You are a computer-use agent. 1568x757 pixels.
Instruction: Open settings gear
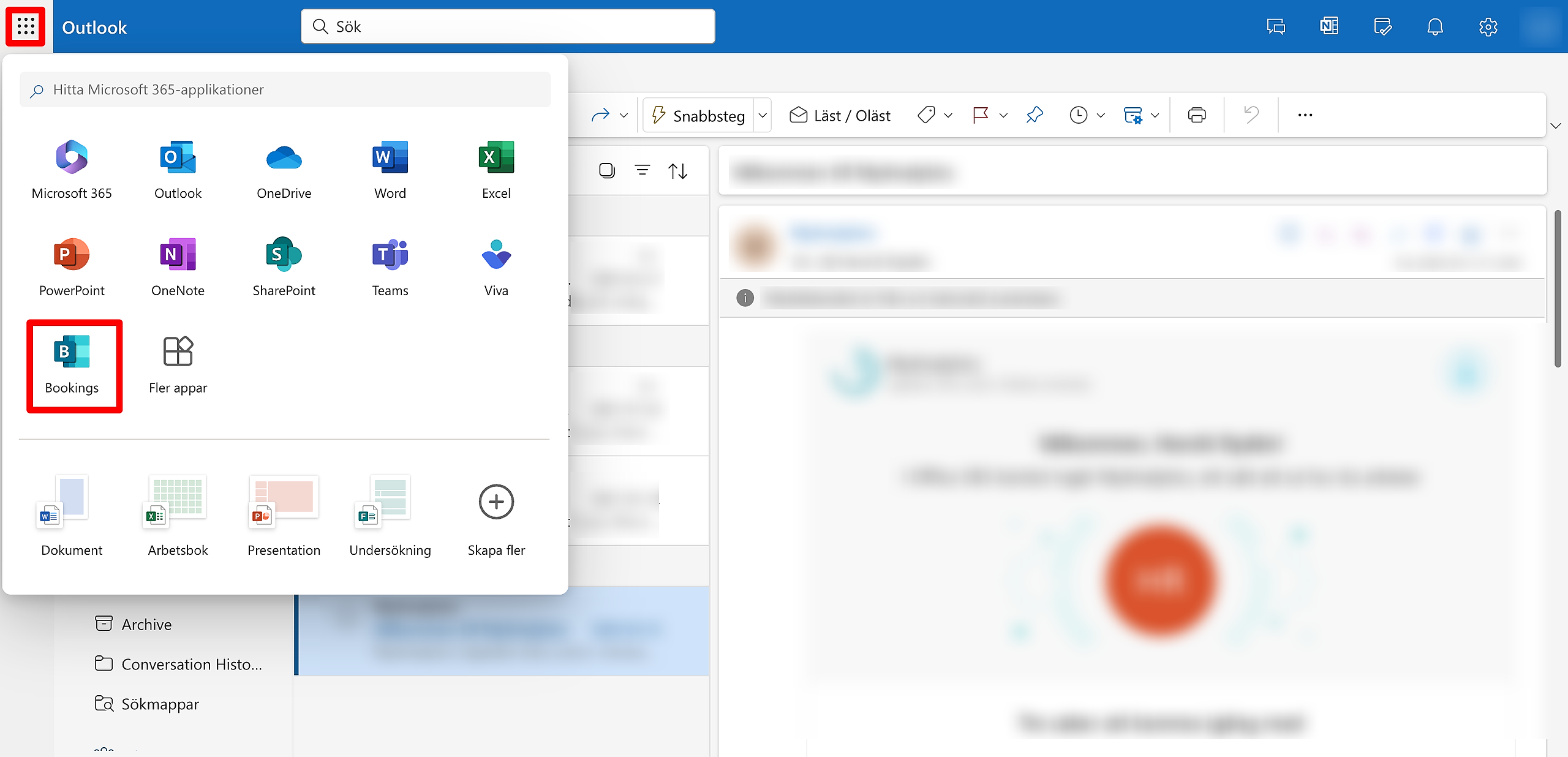click(1488, 26)
